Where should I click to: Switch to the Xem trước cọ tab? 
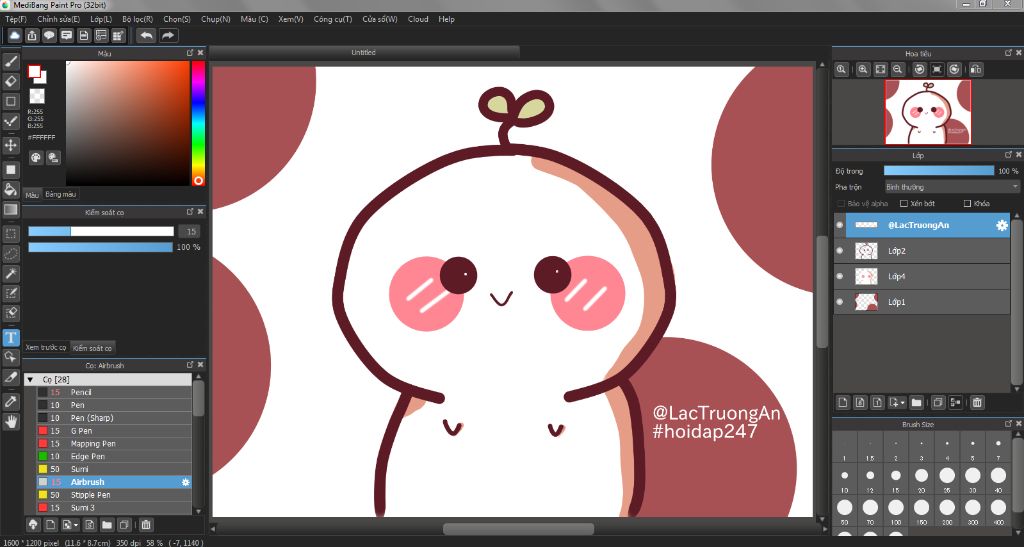click(46, 347)
